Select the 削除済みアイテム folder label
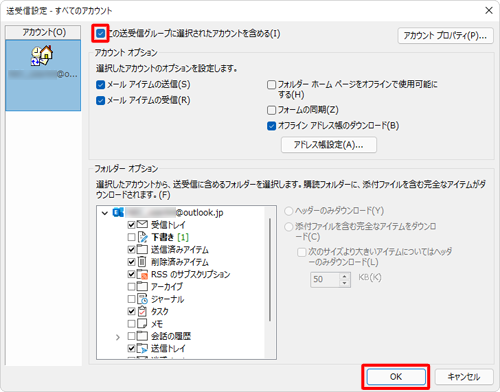Image resolution: width=500 pixels, height=392 pixels. (x=180, y=262)
